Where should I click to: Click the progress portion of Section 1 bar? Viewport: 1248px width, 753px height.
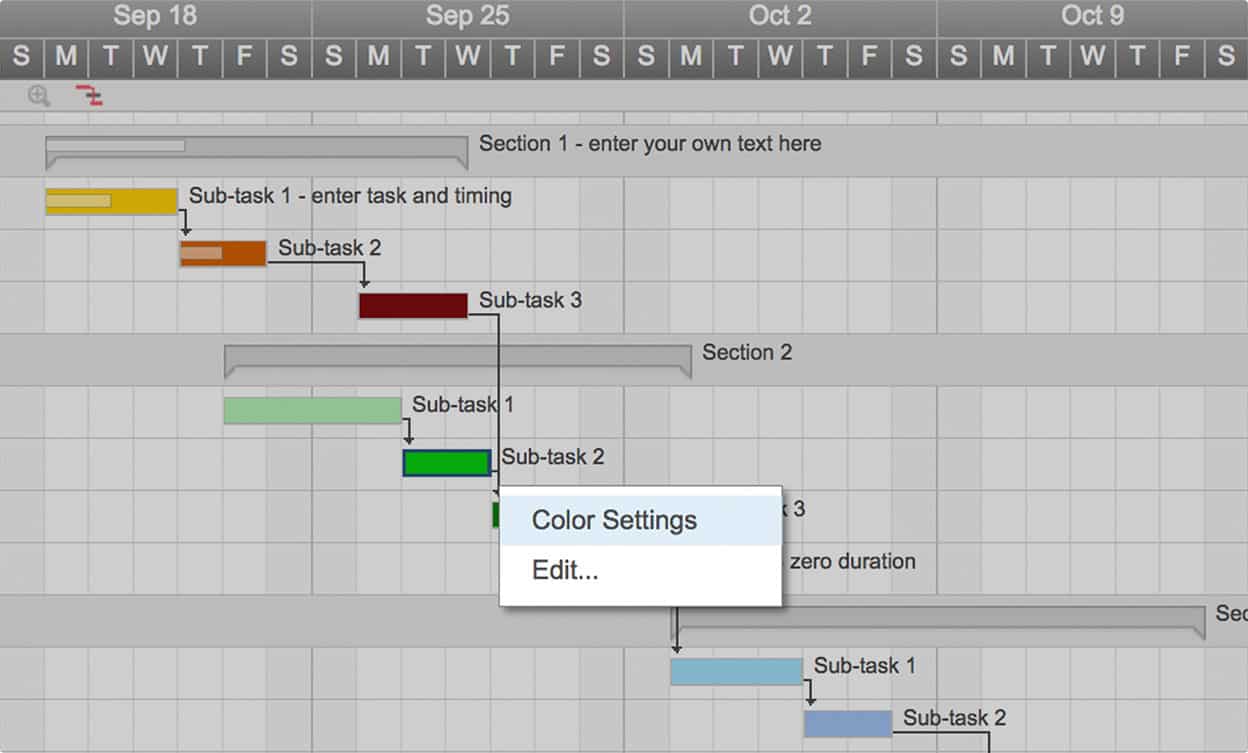tap(115, 146)
